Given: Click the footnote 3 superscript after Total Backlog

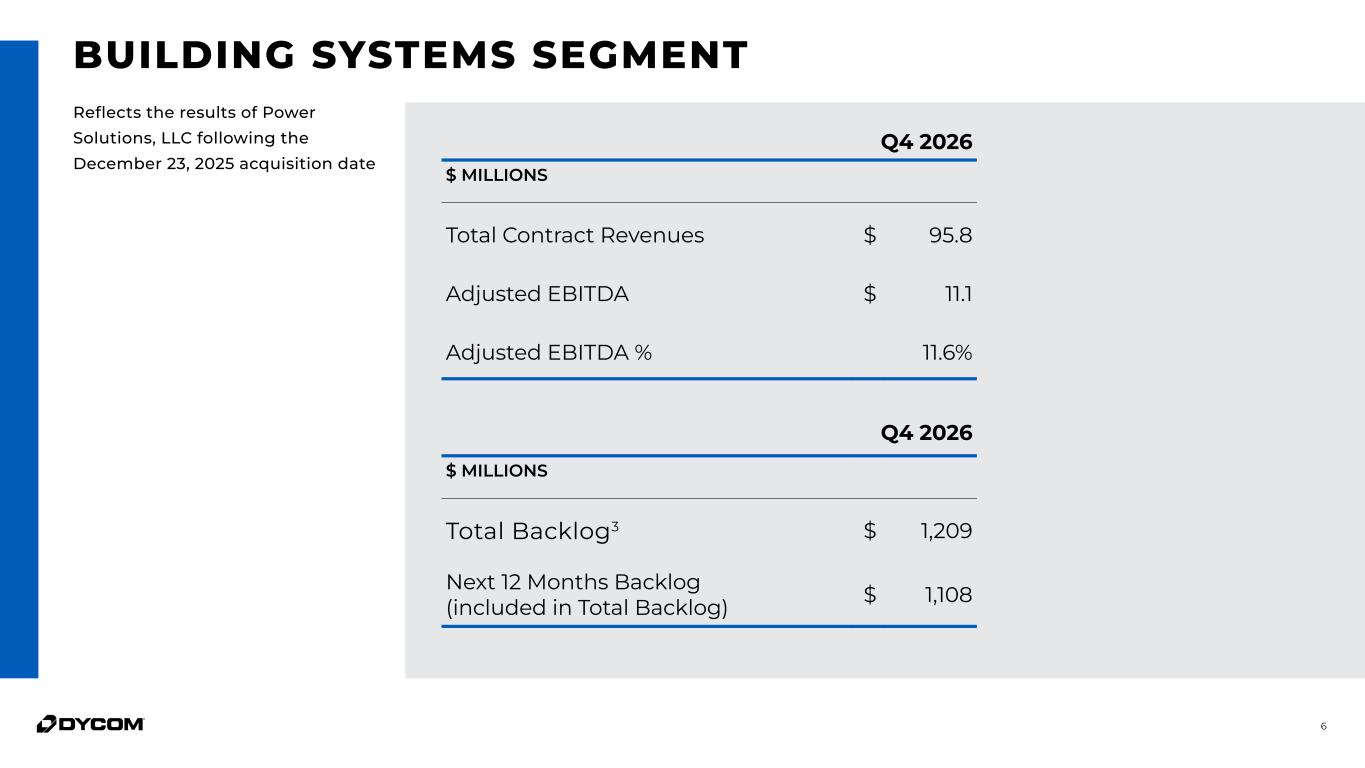Looking at the screenshot, I should [x=615, y=525].
